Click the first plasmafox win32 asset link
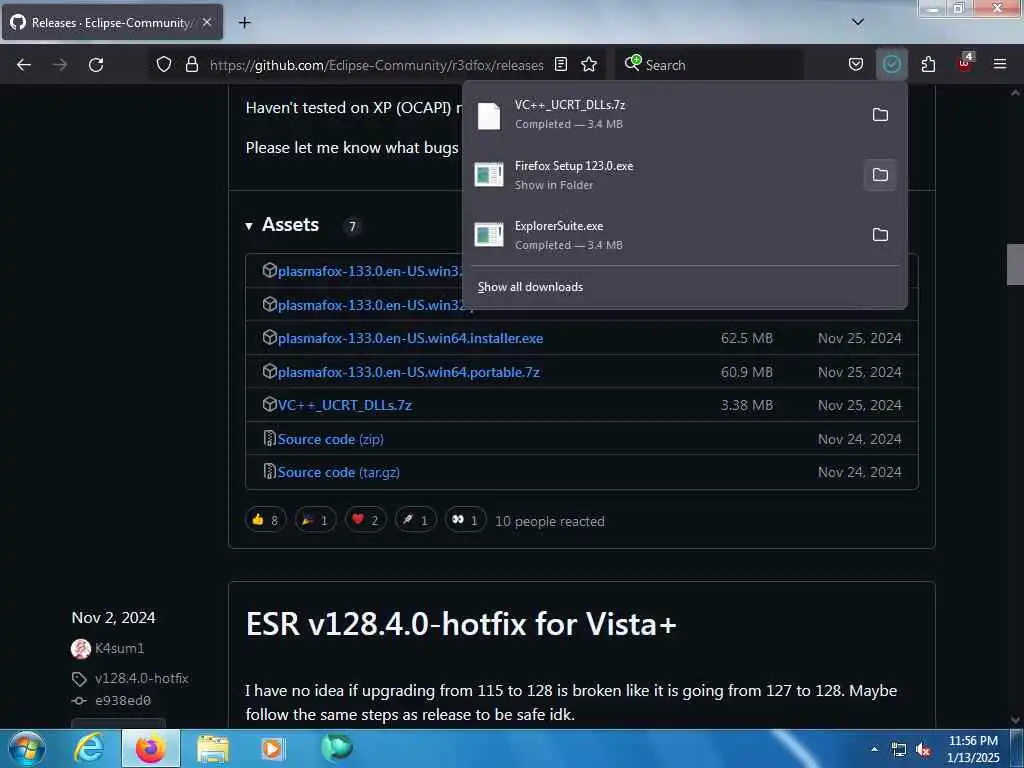Image resolution: width=1024 pixels, height=768 pixels. pyautogui.click(x=370, y=272)
